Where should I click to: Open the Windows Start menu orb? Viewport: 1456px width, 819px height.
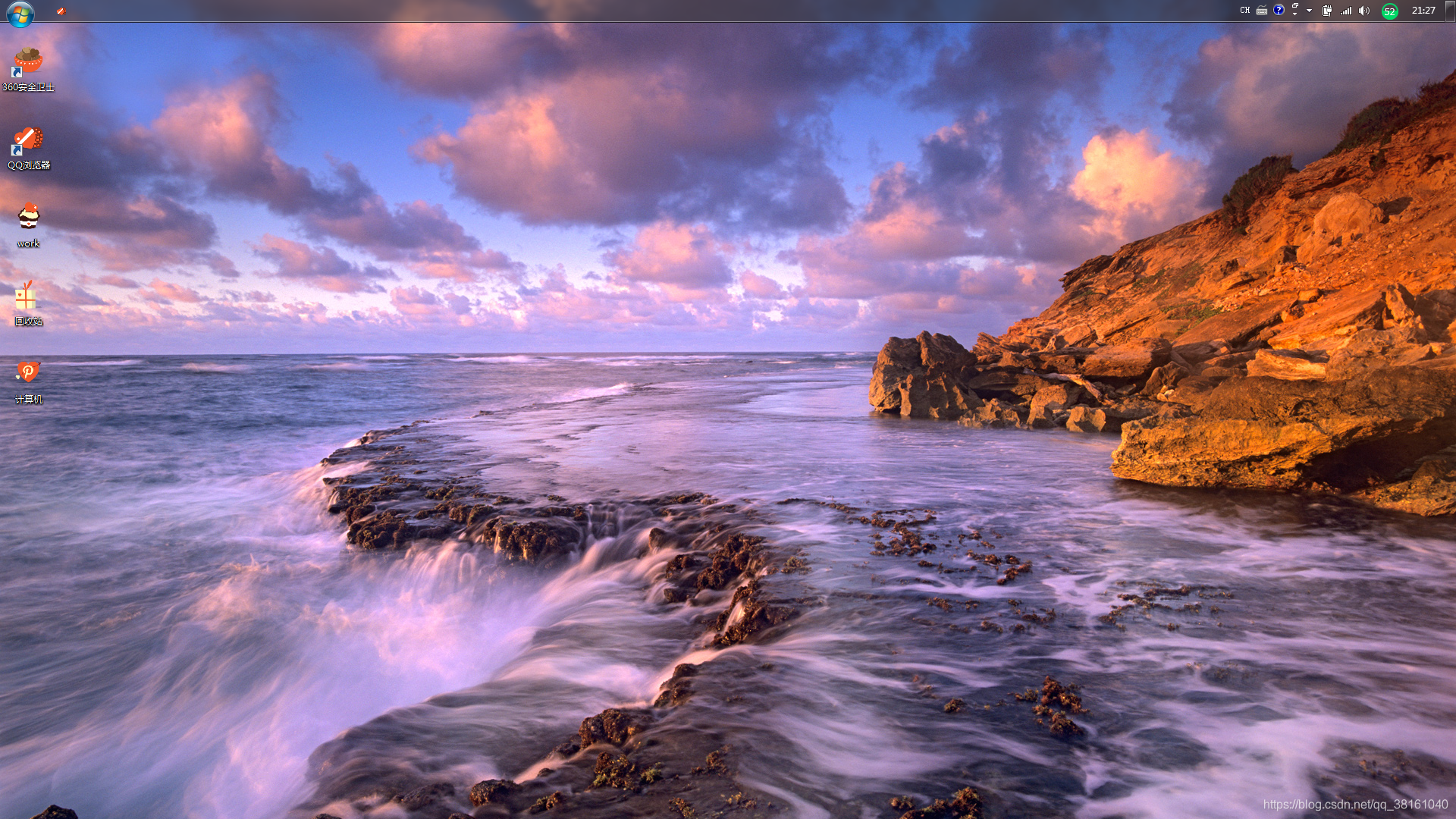point(20,13)
